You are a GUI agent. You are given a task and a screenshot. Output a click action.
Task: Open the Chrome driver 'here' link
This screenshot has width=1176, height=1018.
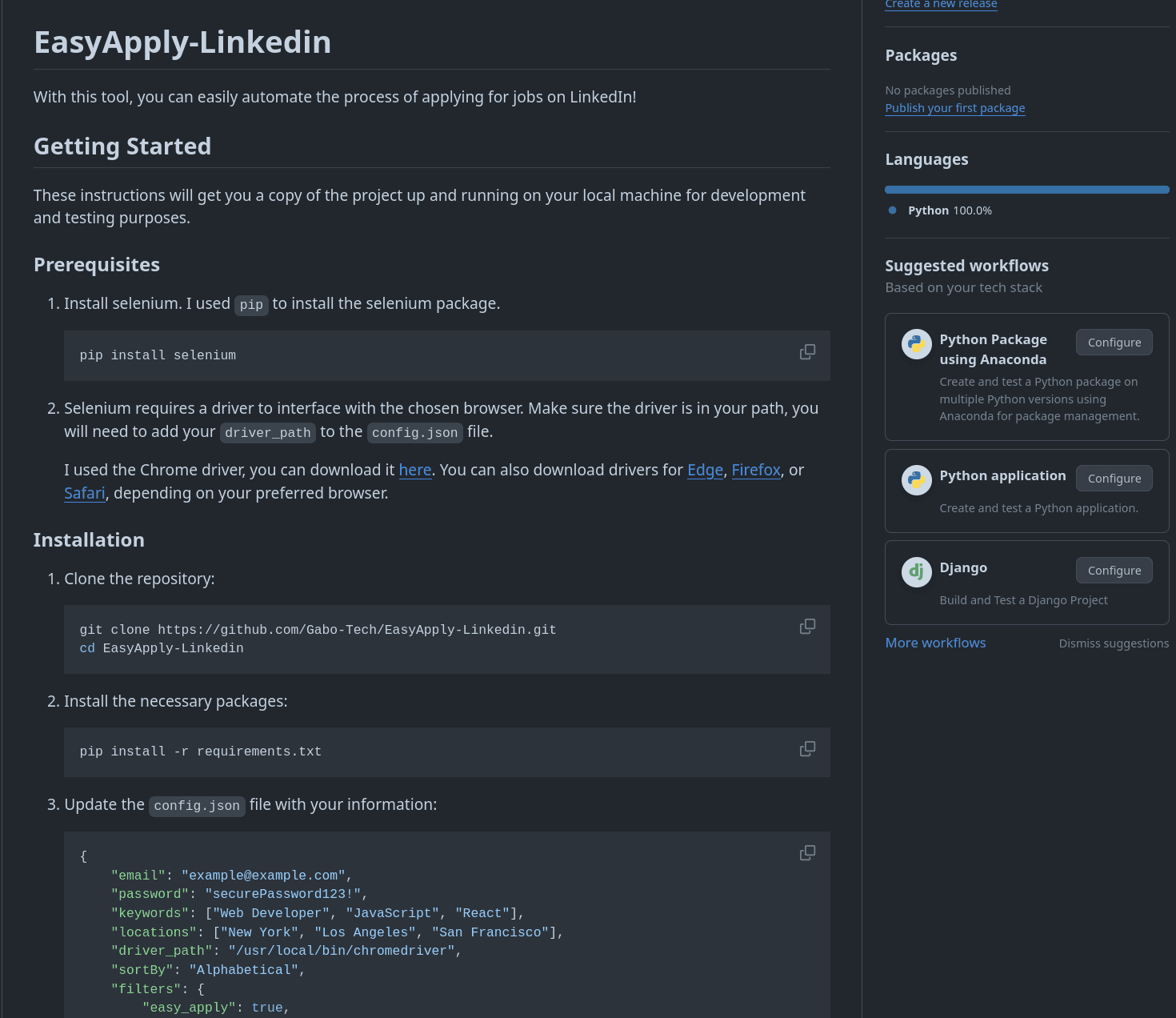point(415,470)
